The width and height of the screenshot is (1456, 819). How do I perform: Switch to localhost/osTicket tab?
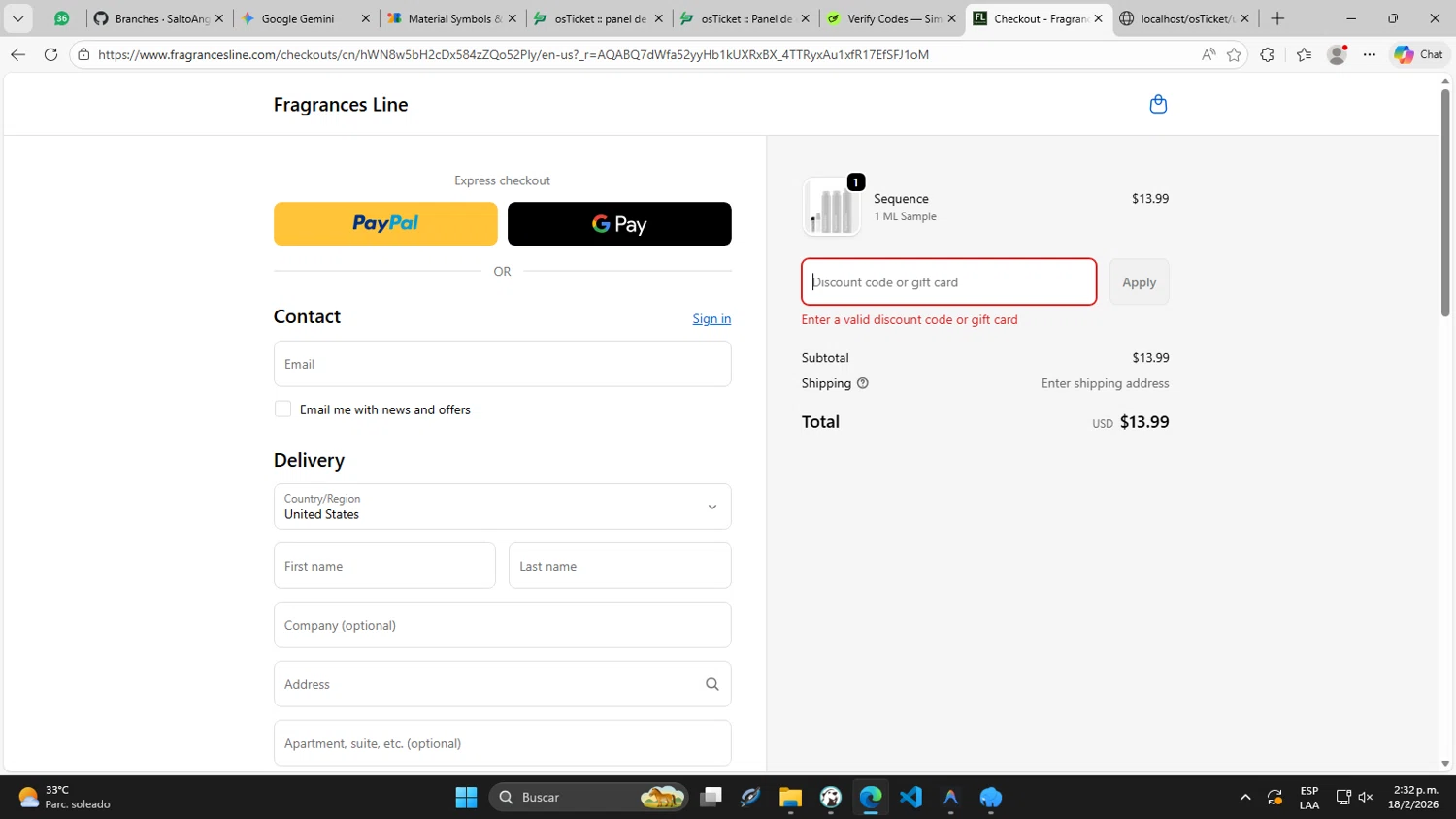point(1184,18)
